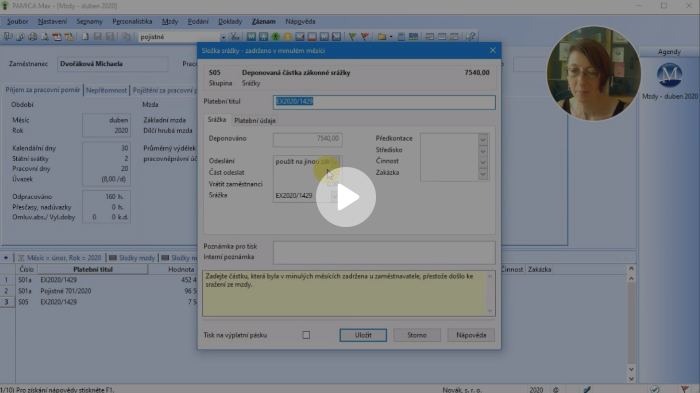Select row 3 S05 EX2020/1429
700x393 pixels.
coord(98,302)
